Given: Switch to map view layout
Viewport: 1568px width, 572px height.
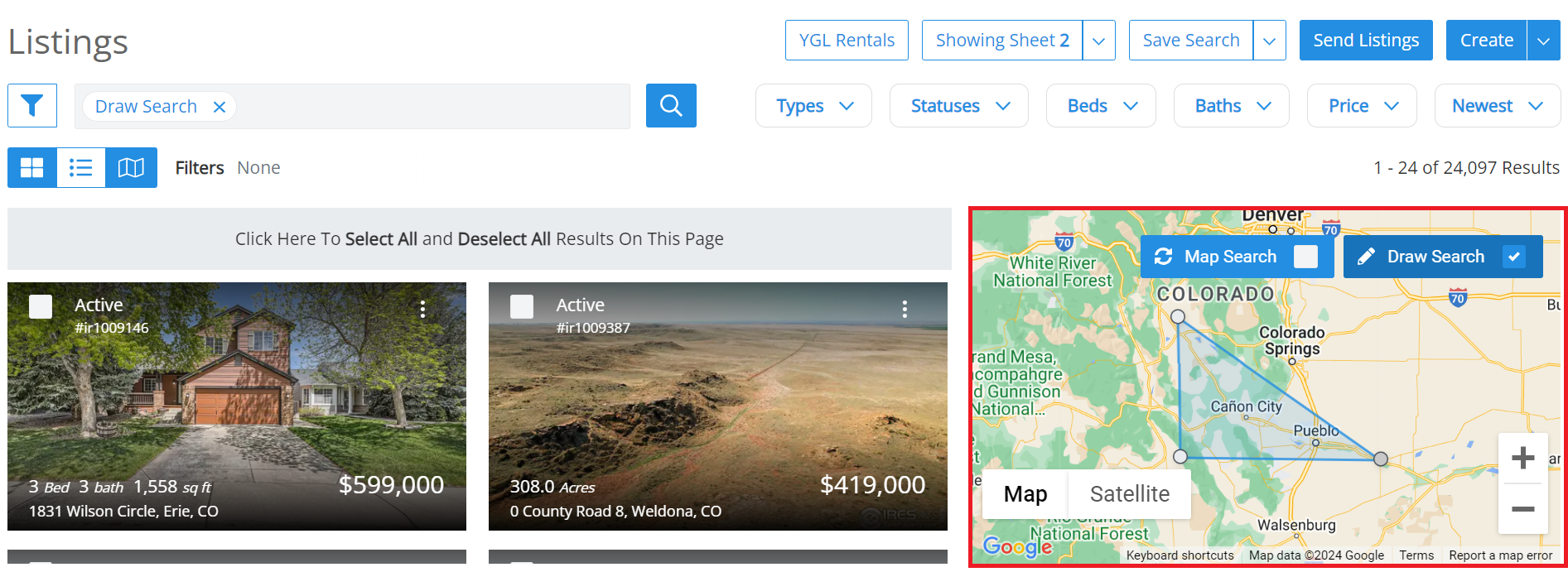Looking at the screenshot, I should 131,168.
